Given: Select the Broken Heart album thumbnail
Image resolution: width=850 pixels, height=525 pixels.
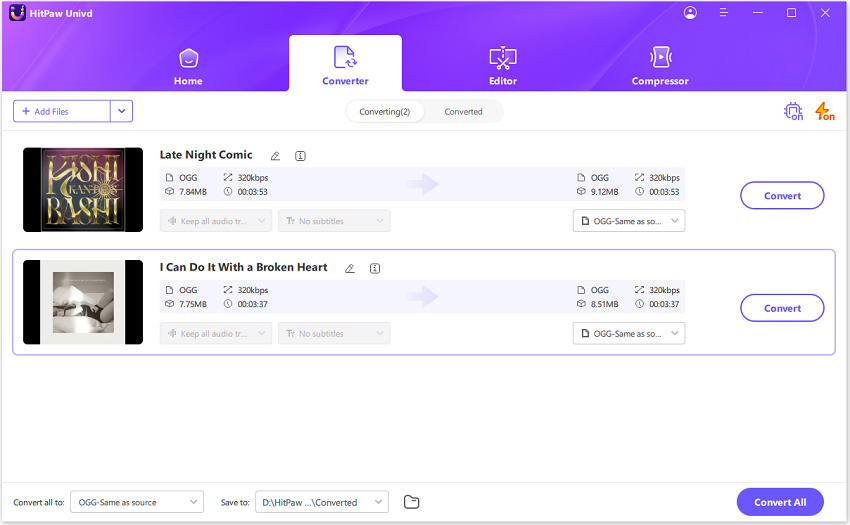Looking at the screenshot, I should point(83,302).
